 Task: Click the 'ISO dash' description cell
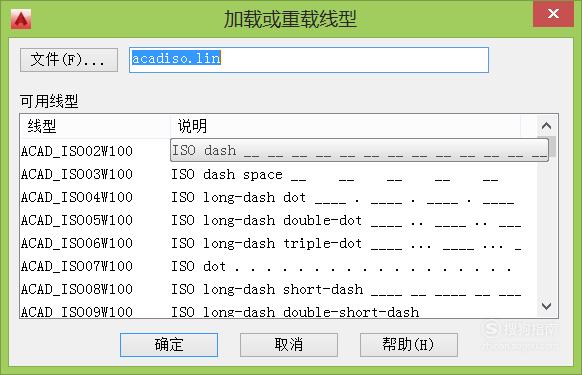(x=359, y=150)
